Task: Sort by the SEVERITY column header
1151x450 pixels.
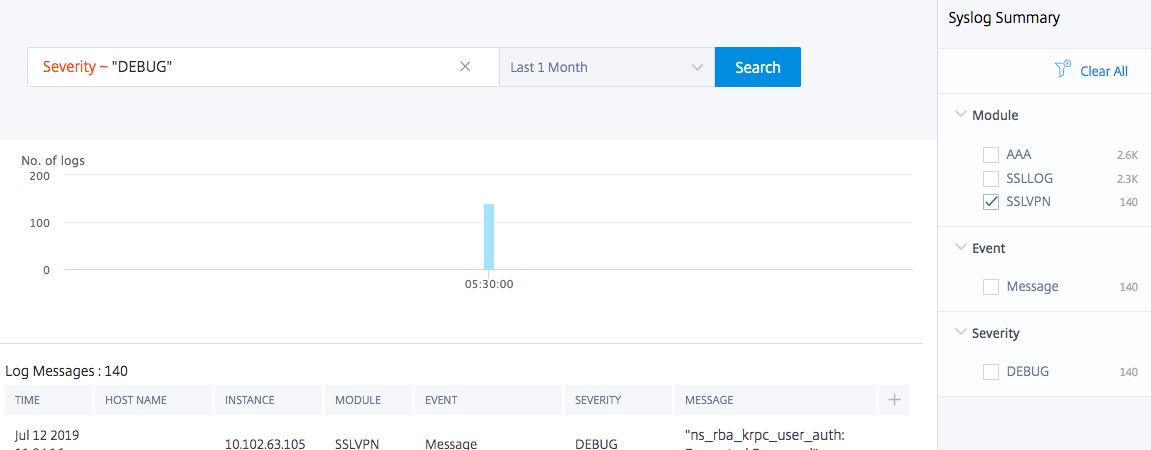Action: point(619,400)
